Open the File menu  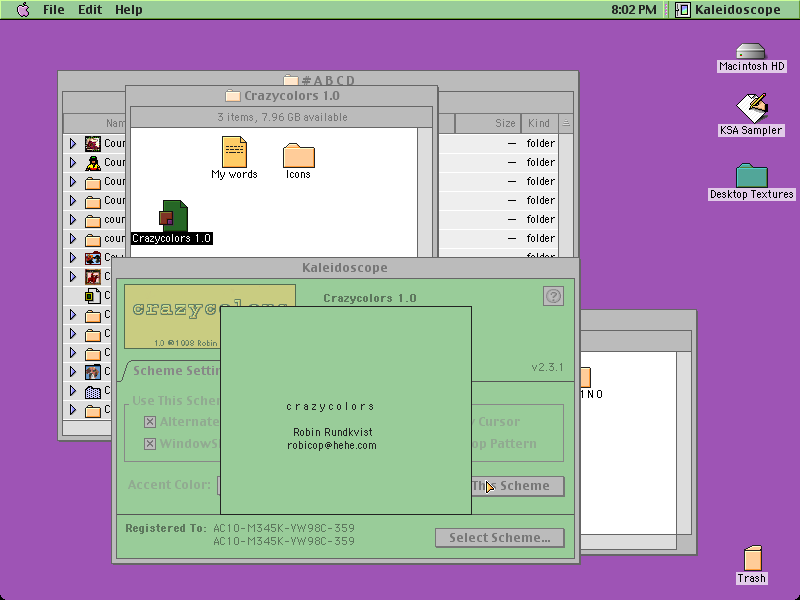point(54,10)
